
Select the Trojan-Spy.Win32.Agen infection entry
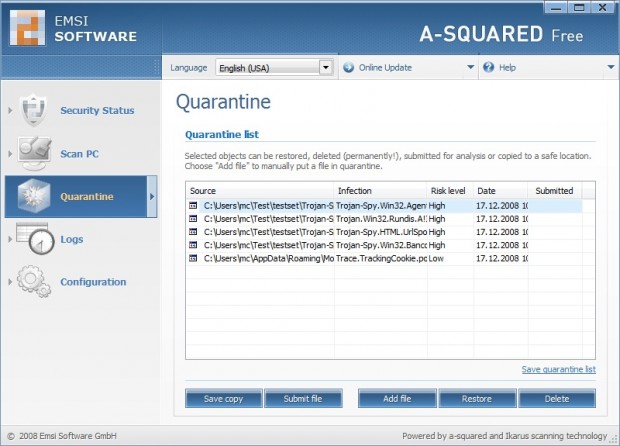381,206
